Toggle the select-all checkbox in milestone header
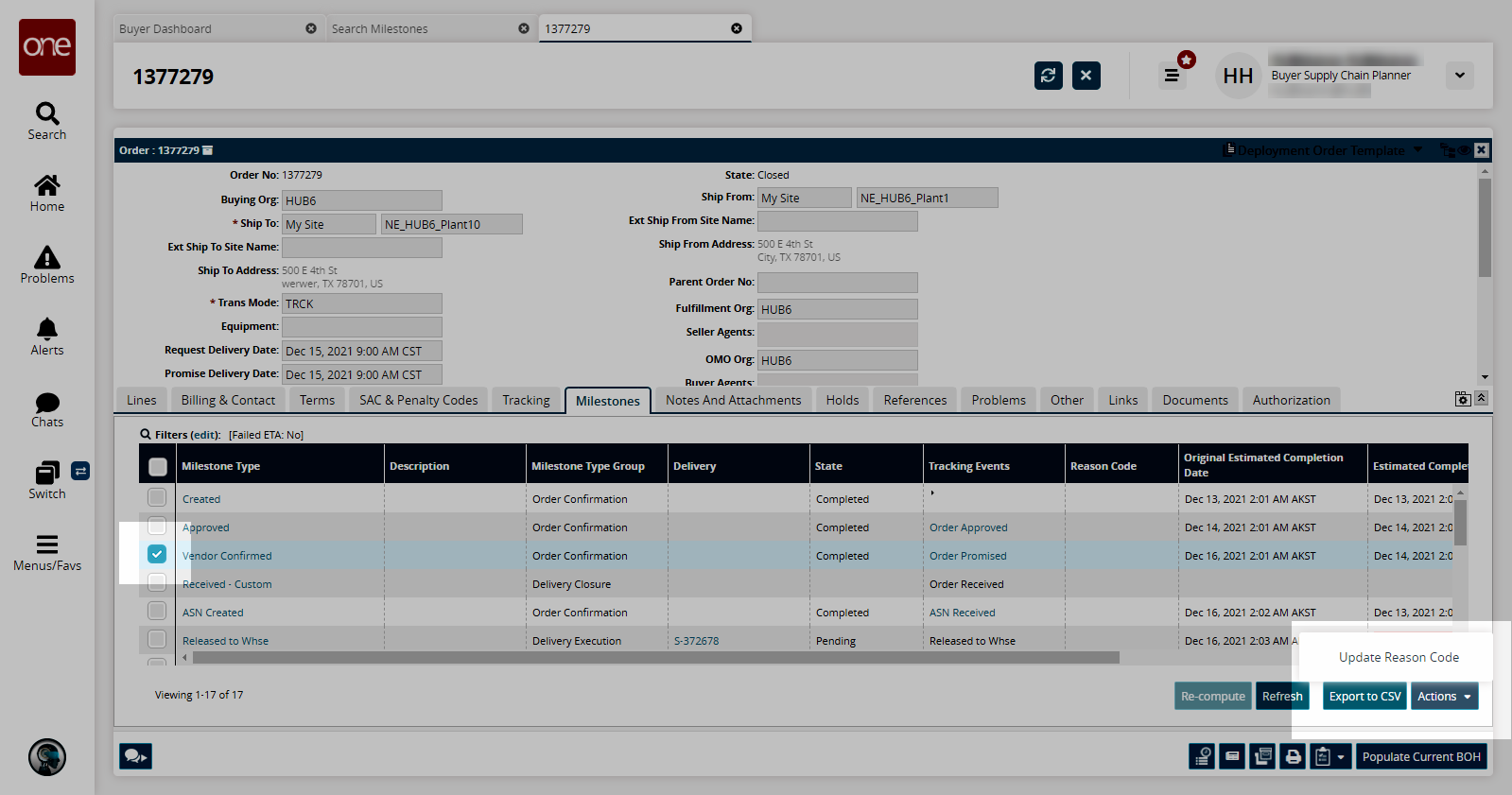The height and width of the screenshot is (795, 1512). 158,466
